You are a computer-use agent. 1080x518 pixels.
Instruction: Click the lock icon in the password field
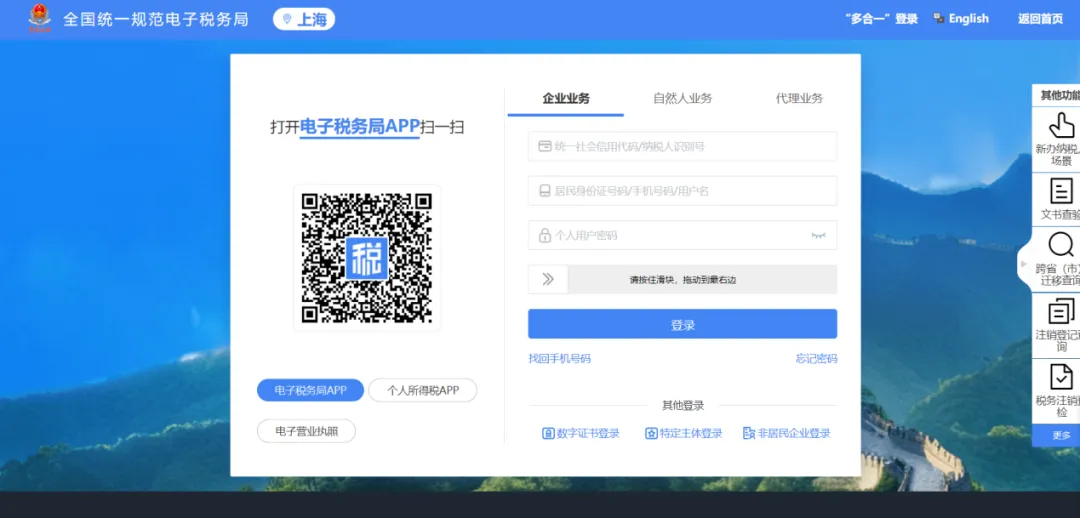pyautogui.click(x=544, y=235)
